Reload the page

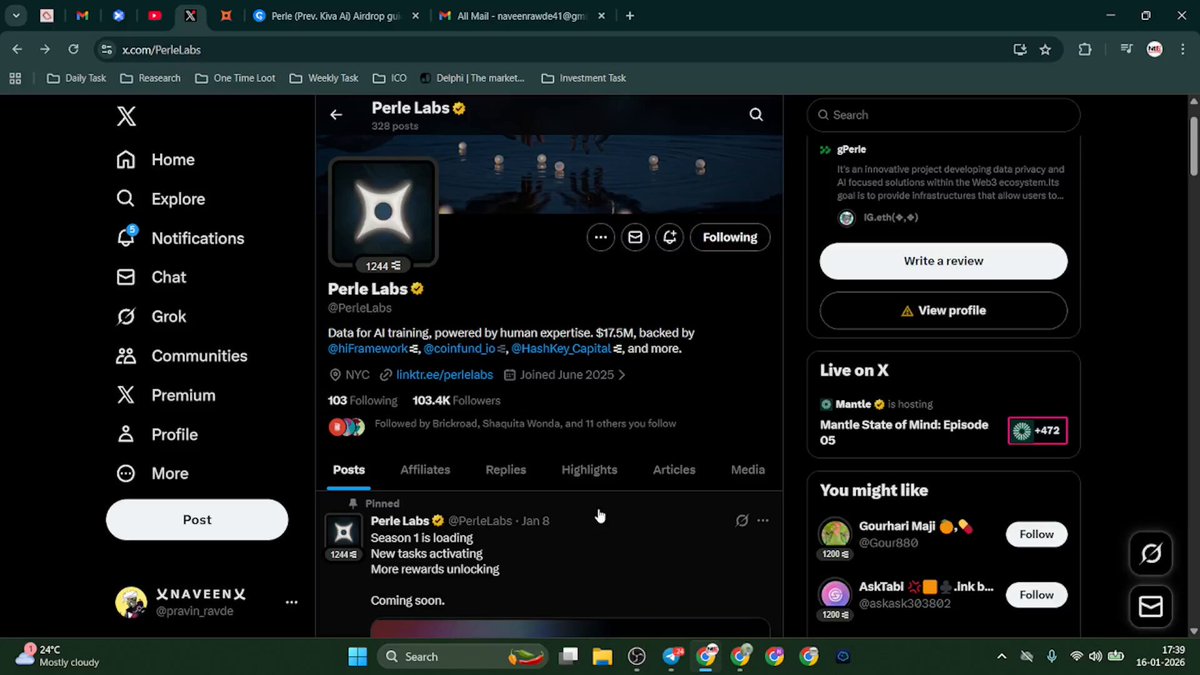coord(73,49)
